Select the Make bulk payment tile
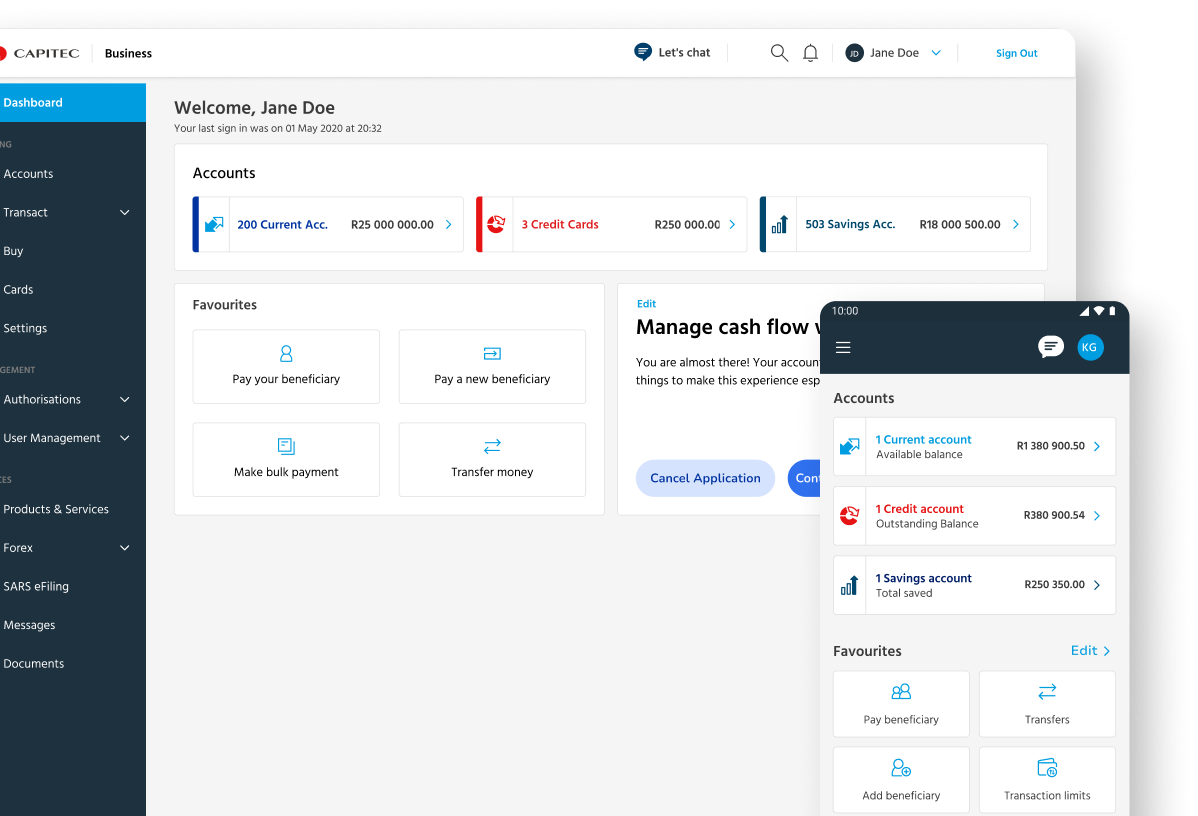 coord(286,459)
